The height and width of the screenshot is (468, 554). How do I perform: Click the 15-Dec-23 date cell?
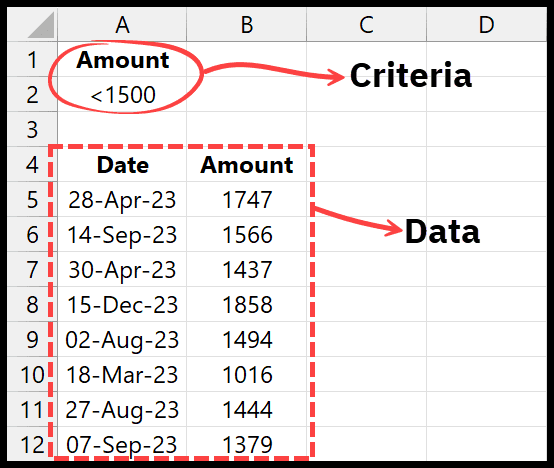tap(122, 304)
